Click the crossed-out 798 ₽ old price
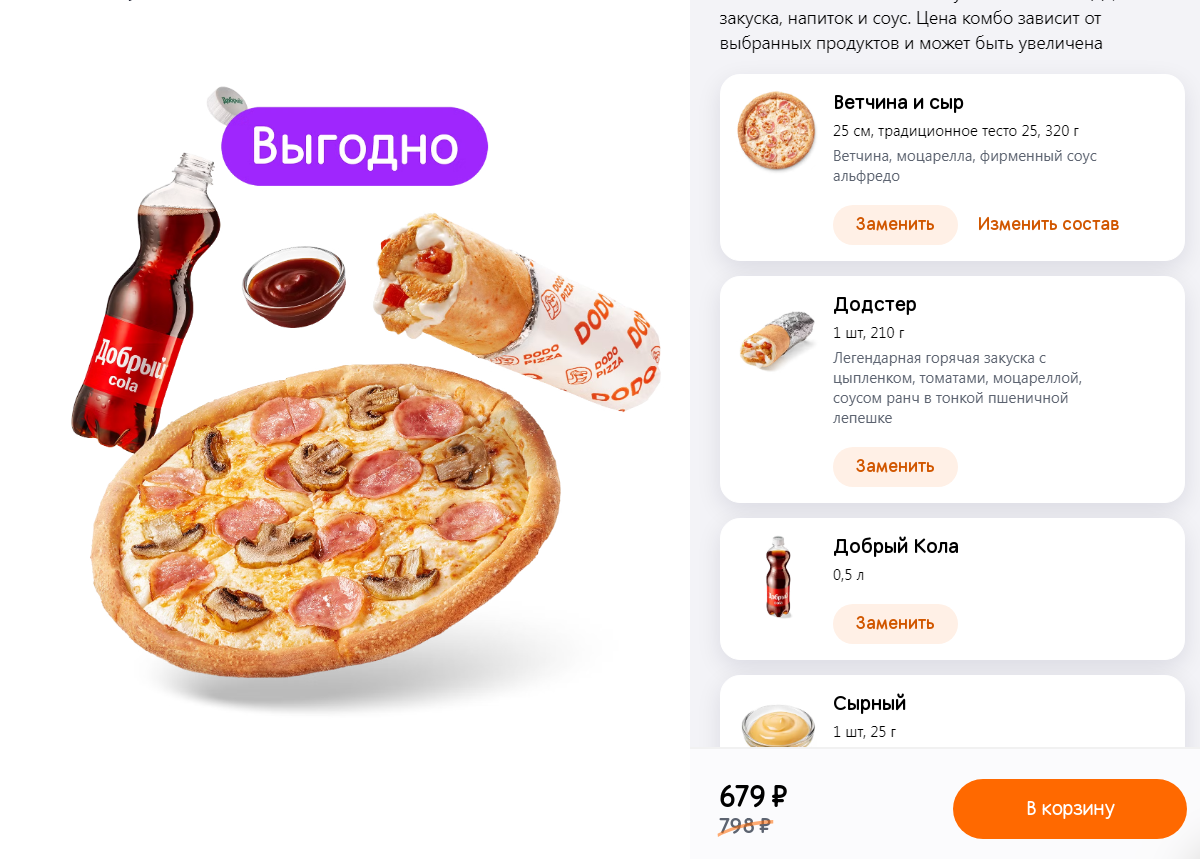1200x859 pixels. point(745,826)
